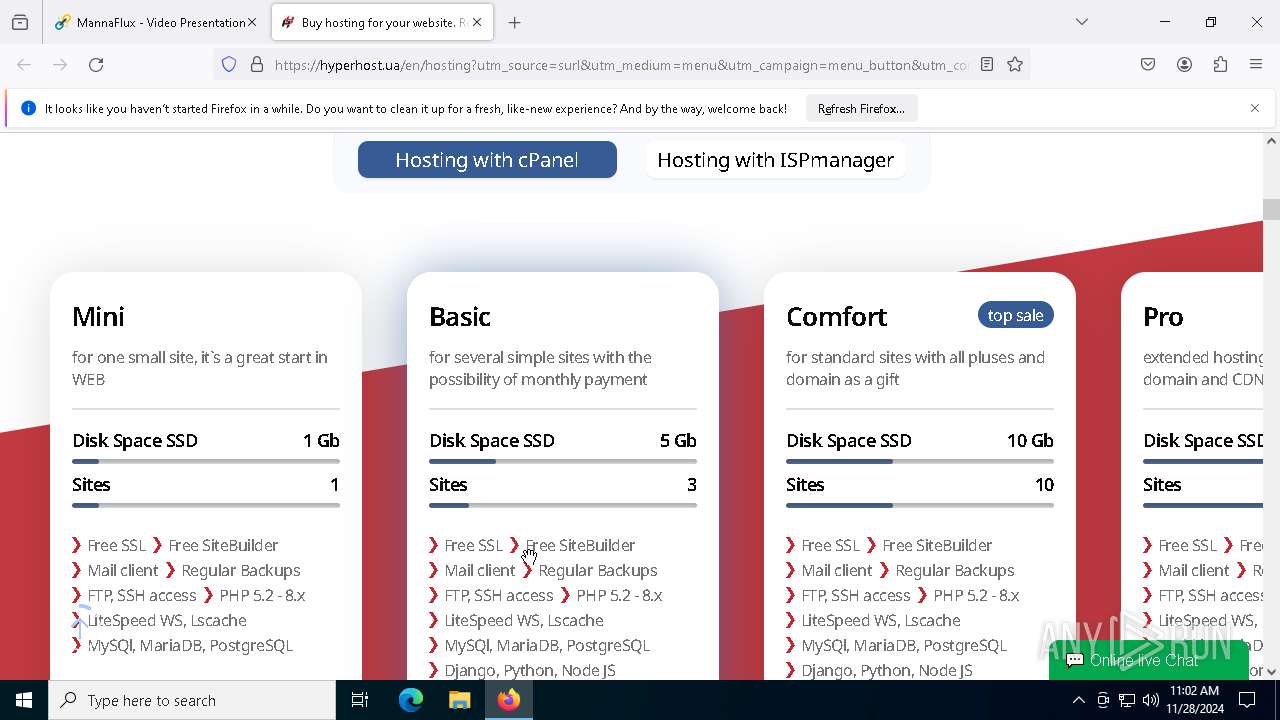Expand the list all tabs dropdown
Viewport: 1280px width, 720px height.
pyautogui.click(x=1082, y=22)
